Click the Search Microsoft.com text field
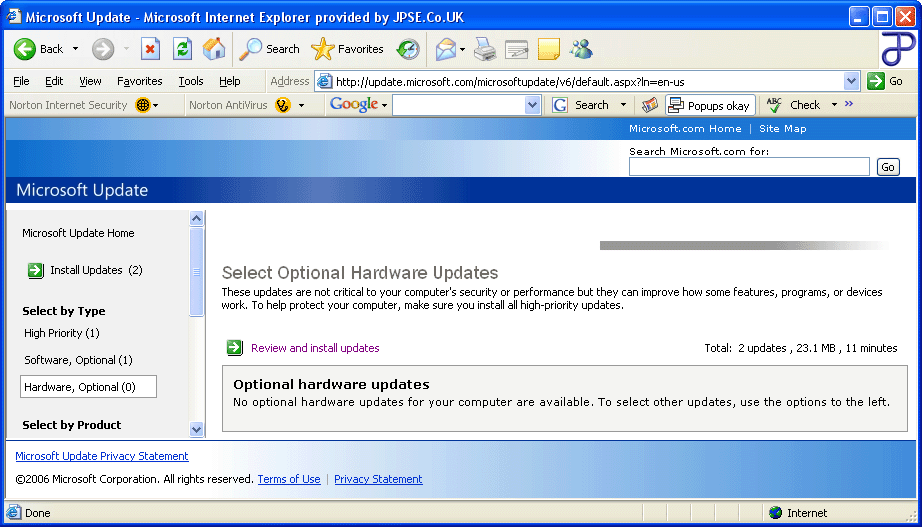 point(749,167)
